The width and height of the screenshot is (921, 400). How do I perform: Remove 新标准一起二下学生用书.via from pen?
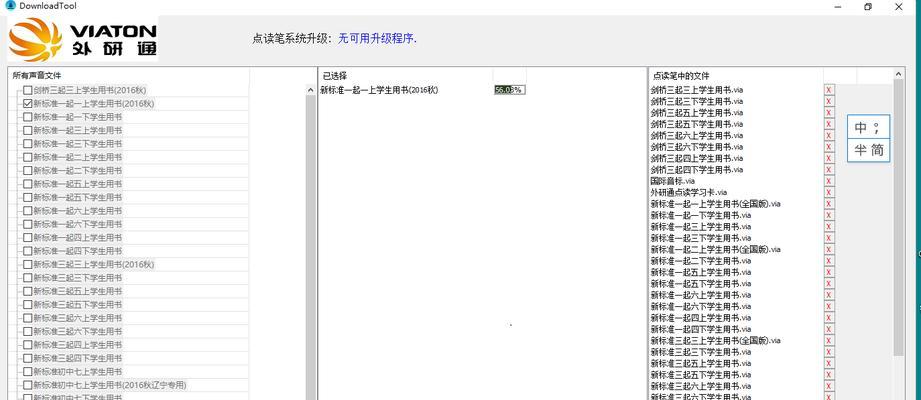pyautogui.click(x=829, y=261)
